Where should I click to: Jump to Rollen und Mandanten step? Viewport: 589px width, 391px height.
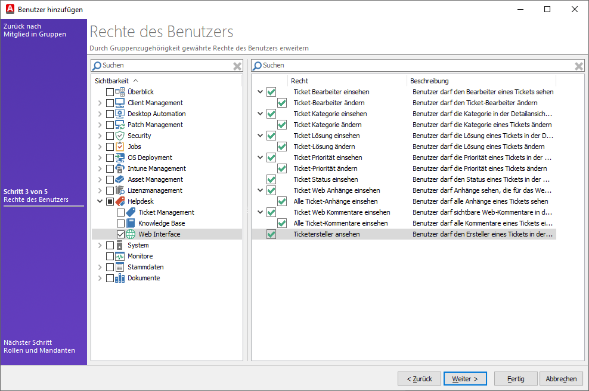click(39, 347)
